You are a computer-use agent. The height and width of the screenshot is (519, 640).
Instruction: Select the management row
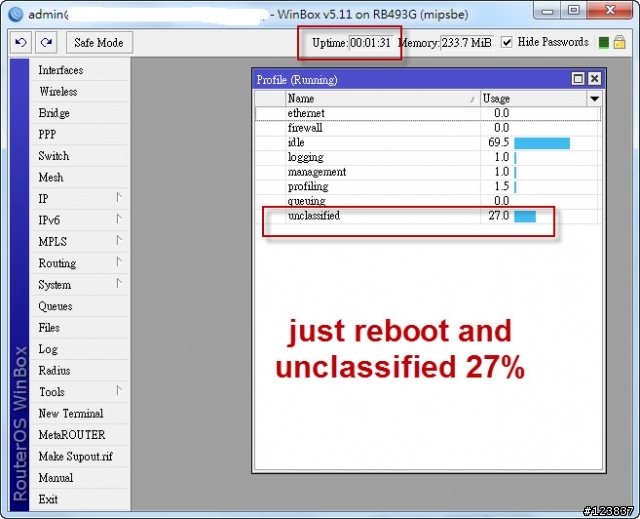(428, 172)
